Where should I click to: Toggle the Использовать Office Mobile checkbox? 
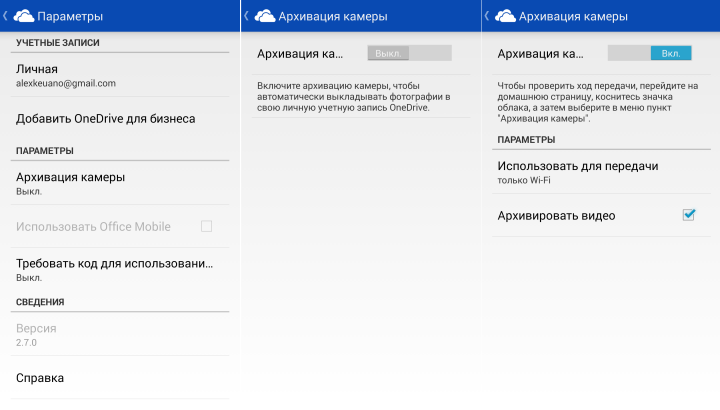coord(206,227)
